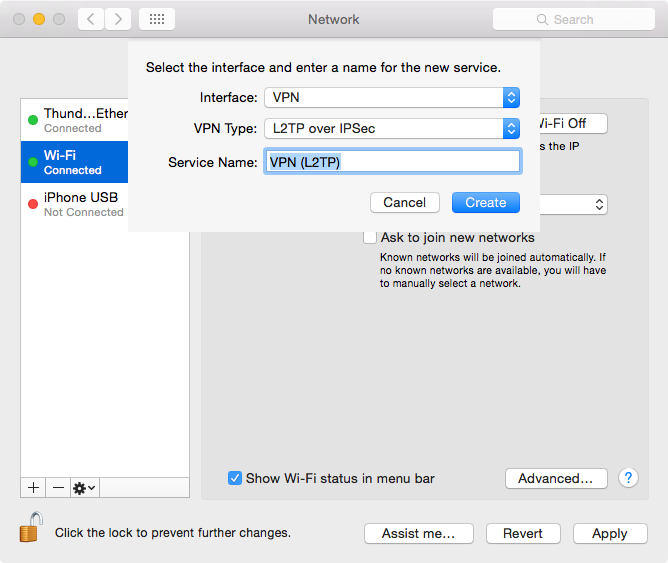Open the Interface dropdown
This screenshot has height=563, width=668.
tap(391, 97)
